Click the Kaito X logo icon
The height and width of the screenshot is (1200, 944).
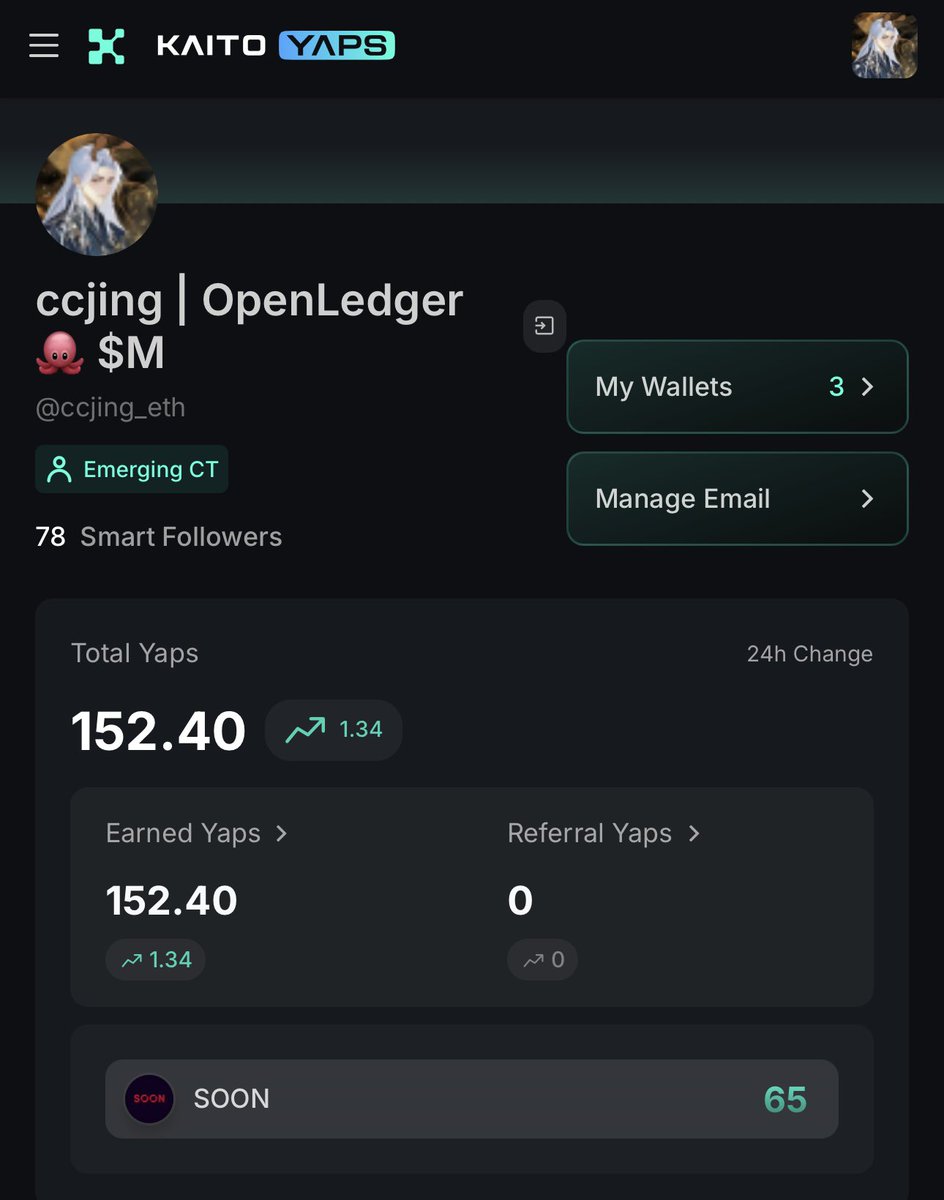(106, 46)
